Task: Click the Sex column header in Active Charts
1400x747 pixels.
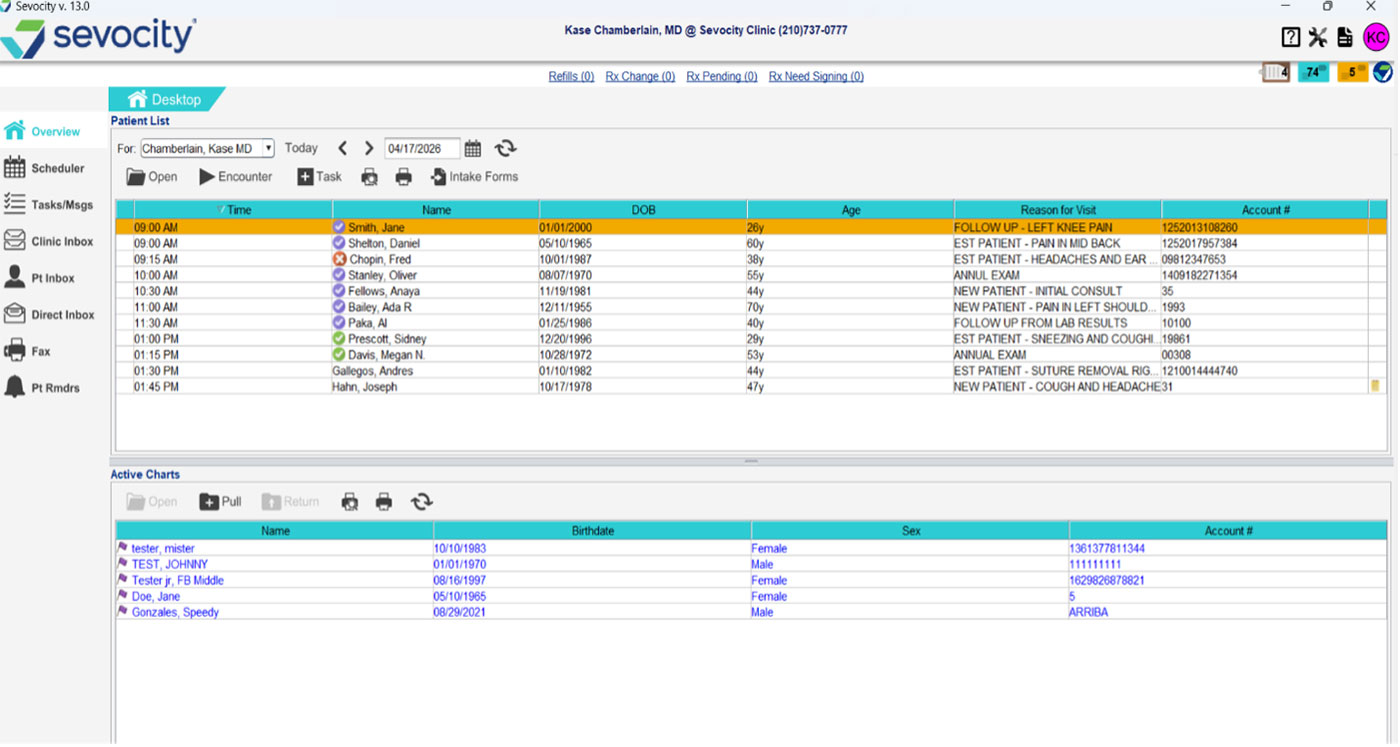Action: click(910, 531)
